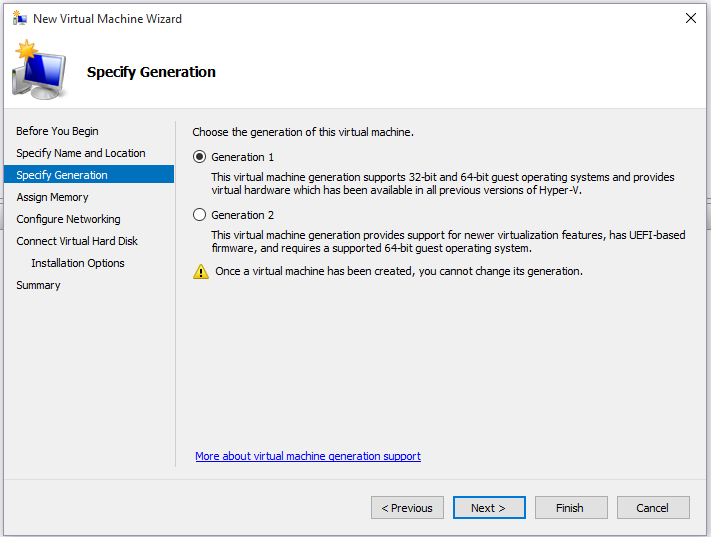Viewport: 711px width, 537px height.
Task: Go to Before You Begin step
Action: pos(57,131)
